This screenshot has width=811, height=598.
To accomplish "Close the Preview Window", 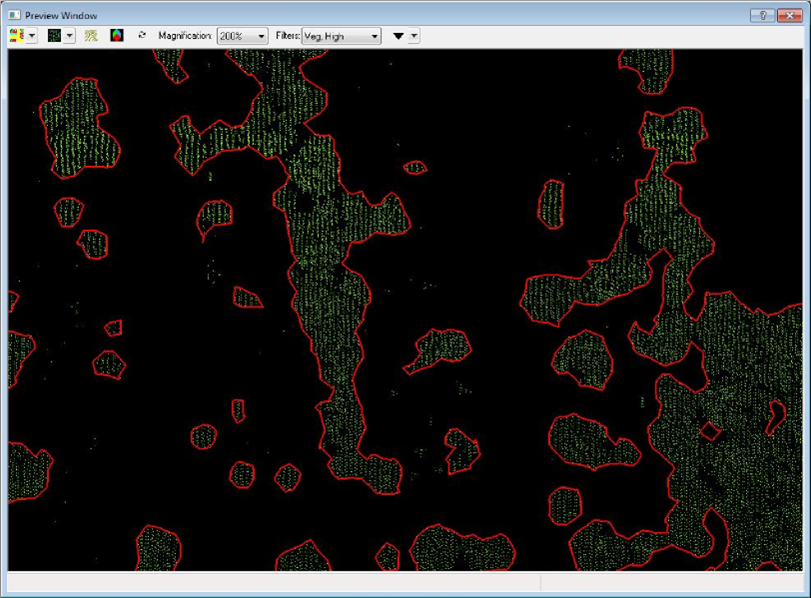I will 790,15.
